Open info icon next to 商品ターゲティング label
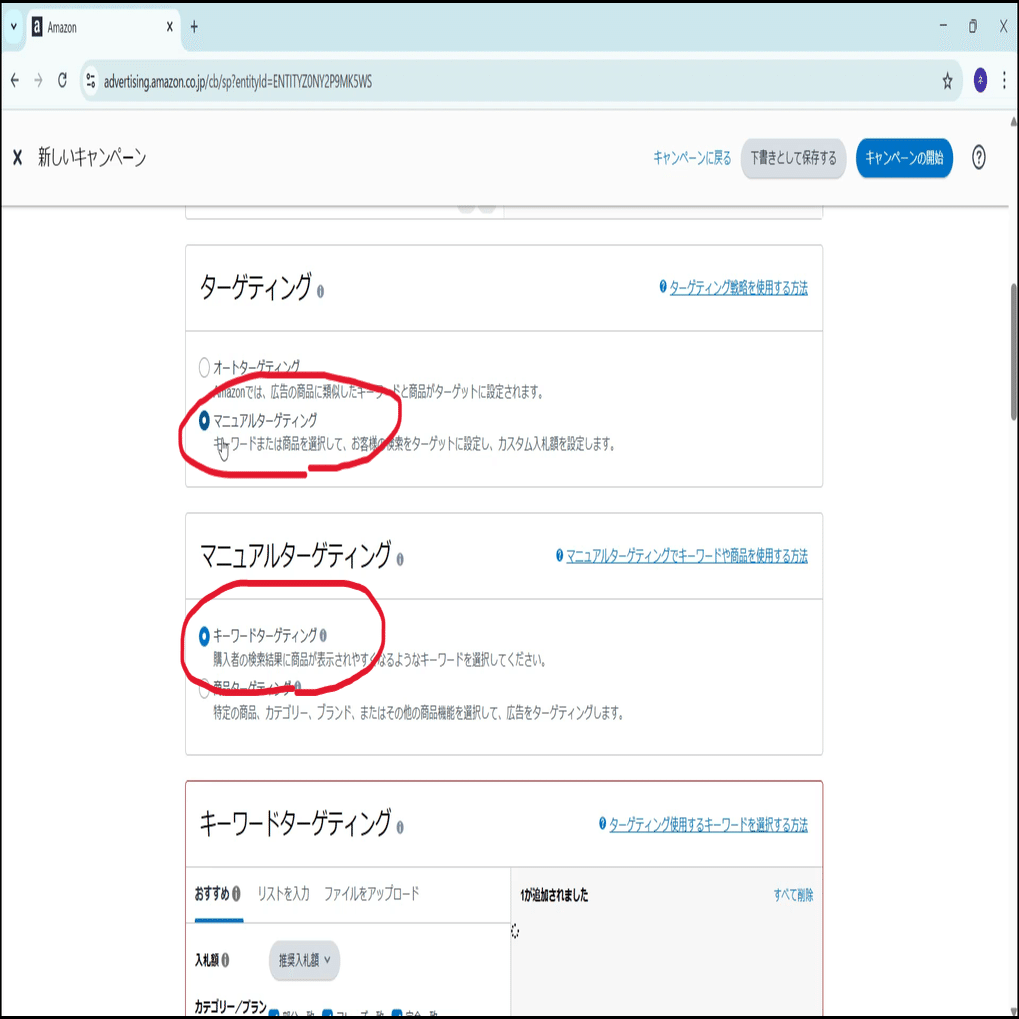 (x=298, y=686)
